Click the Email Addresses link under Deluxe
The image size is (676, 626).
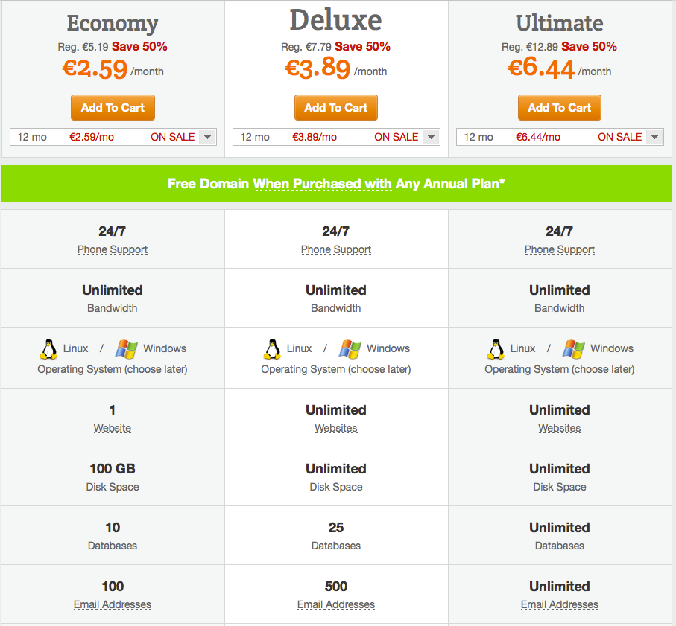[x=336, y=604]
